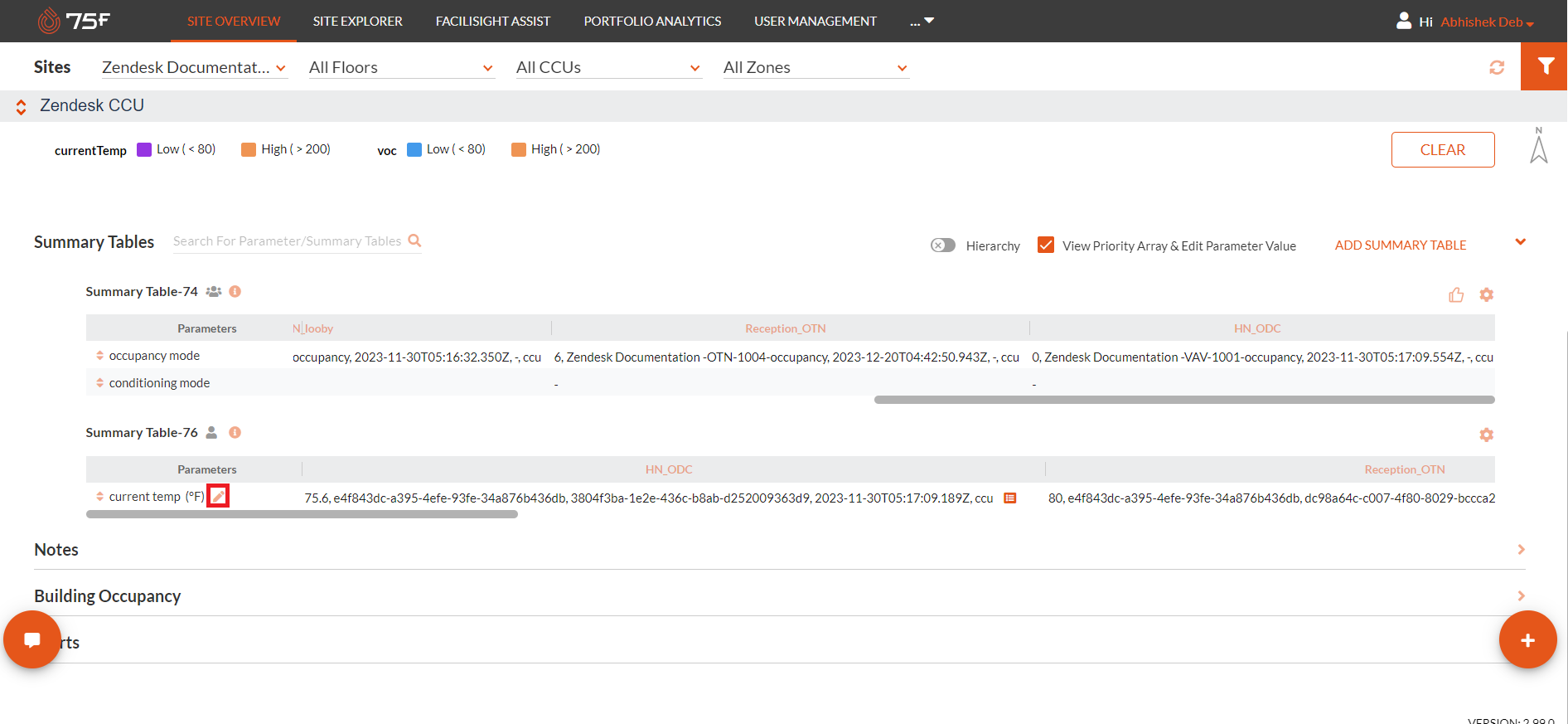Open settings gear for Summary Table-74

coord(1487,294)
